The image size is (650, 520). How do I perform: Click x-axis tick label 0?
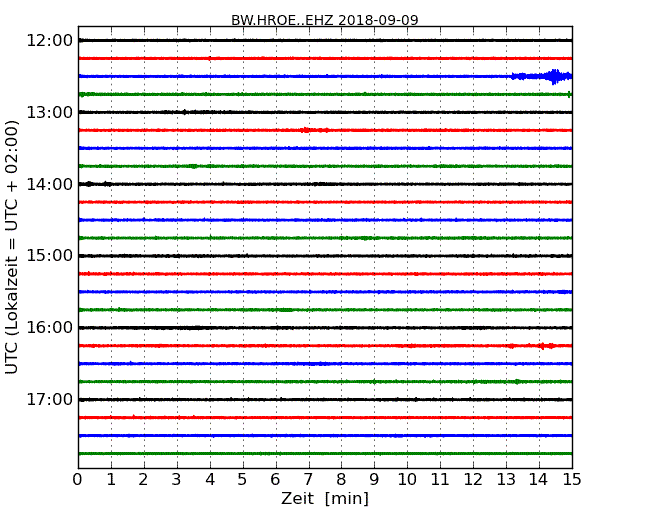coord(78,480)
